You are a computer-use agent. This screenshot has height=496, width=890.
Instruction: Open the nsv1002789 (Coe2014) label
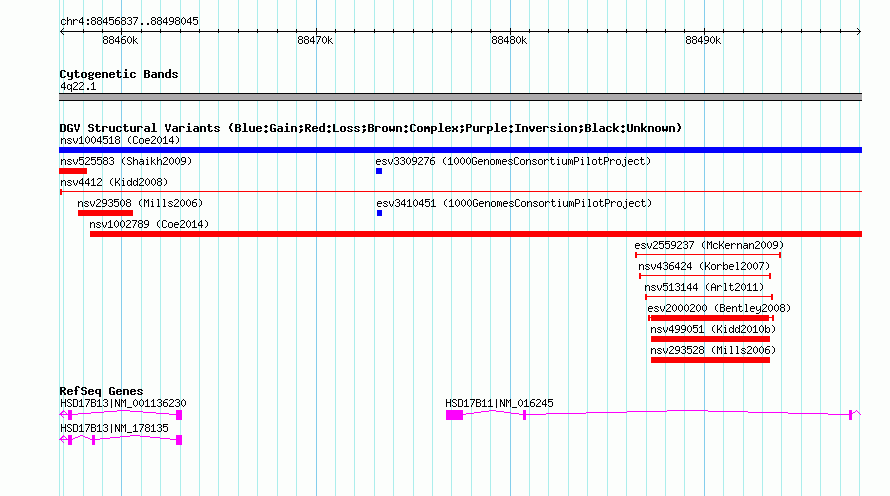coord(149,224)
